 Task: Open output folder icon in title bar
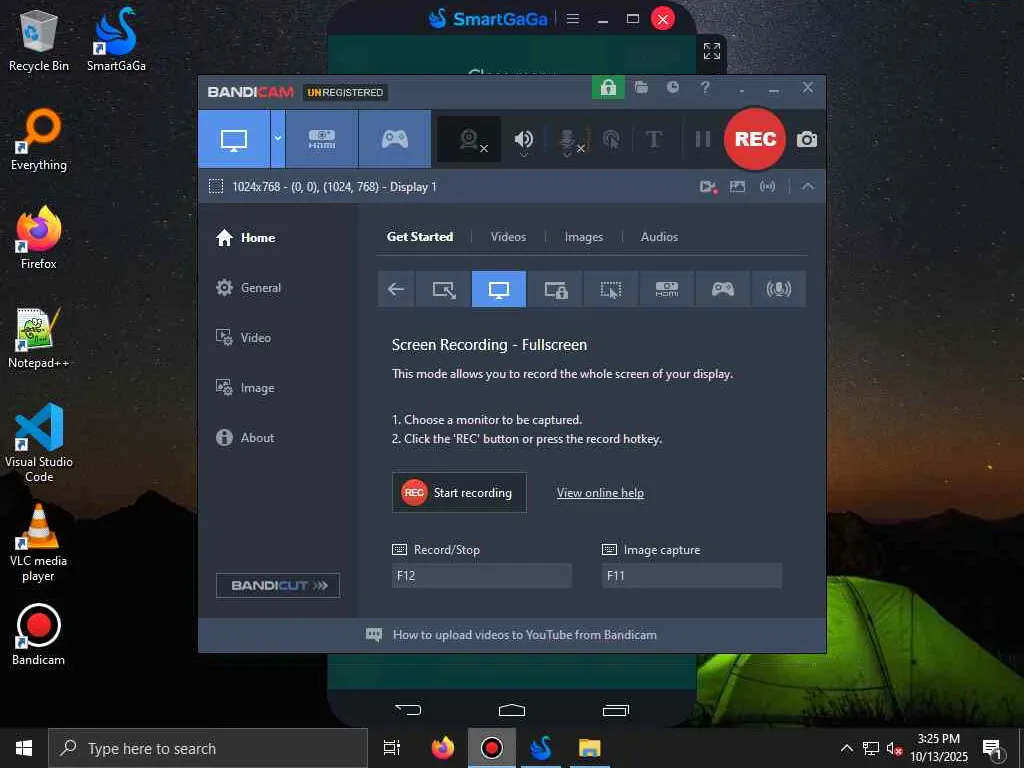pyautogui.click(x=641, y=88)
